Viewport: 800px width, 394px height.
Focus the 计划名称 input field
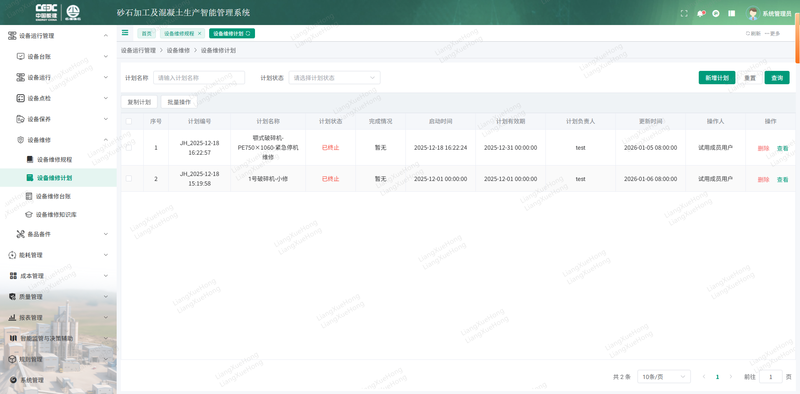(199, 78)
